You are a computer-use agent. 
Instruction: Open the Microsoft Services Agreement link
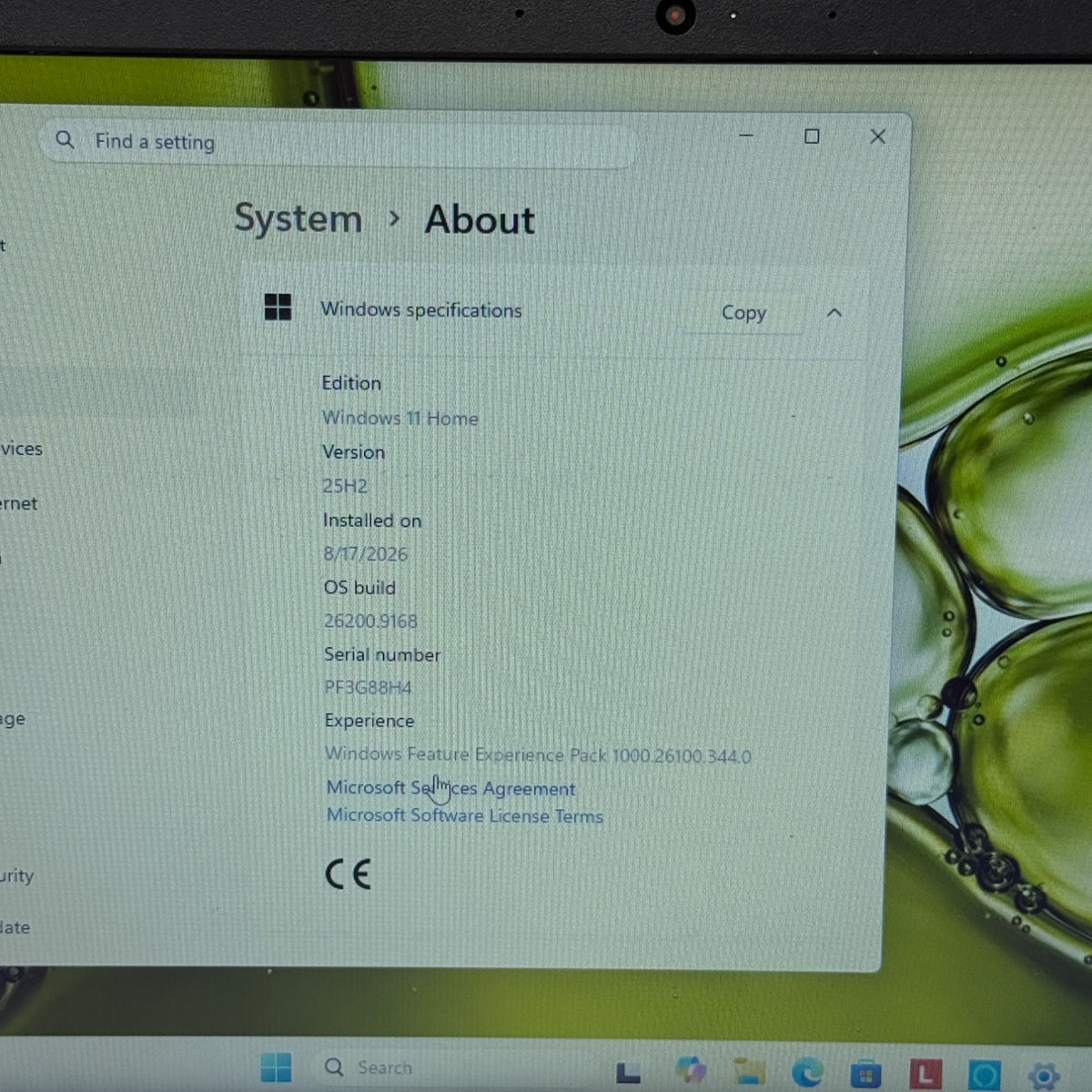(450, 788)
